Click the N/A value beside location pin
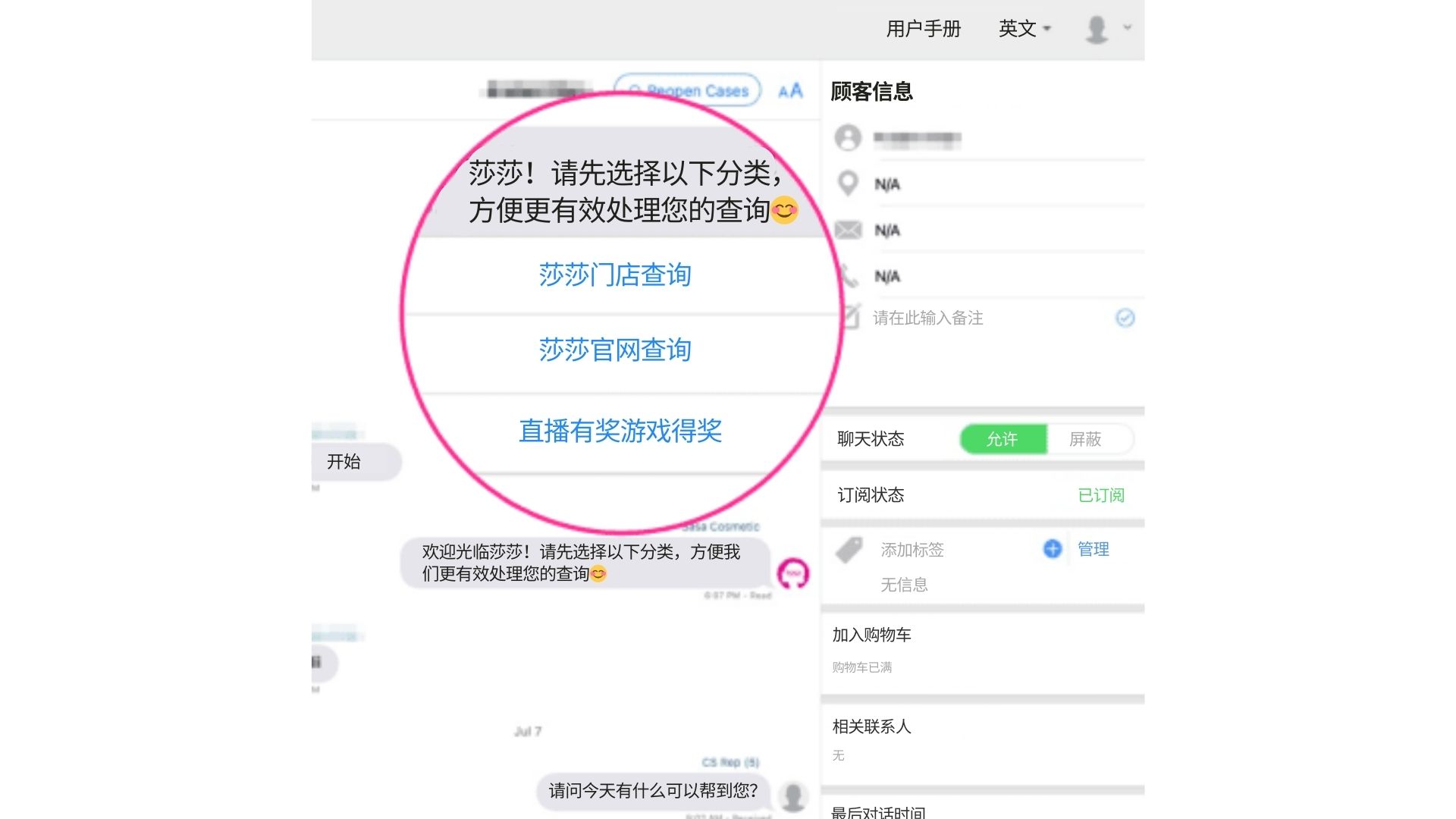Viewport: 1456px width, 819px height. click(x=887, y=184)
